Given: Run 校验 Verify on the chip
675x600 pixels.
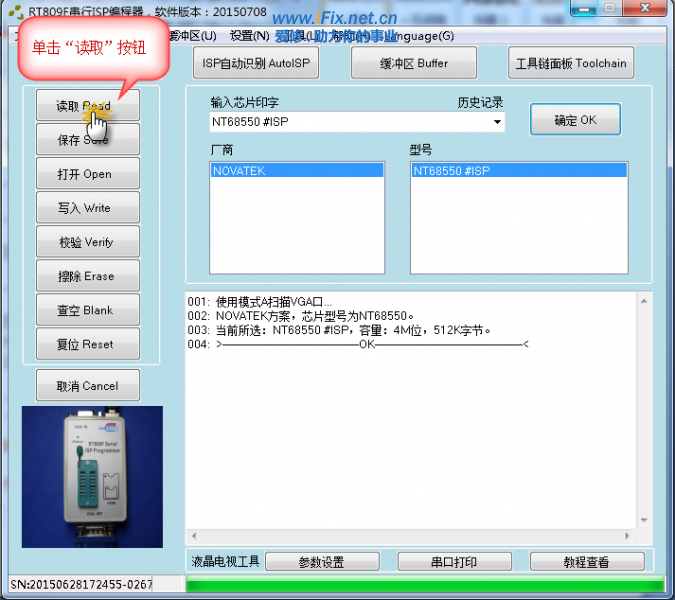Looking at the screenshot, I should (x=87, y=242).
